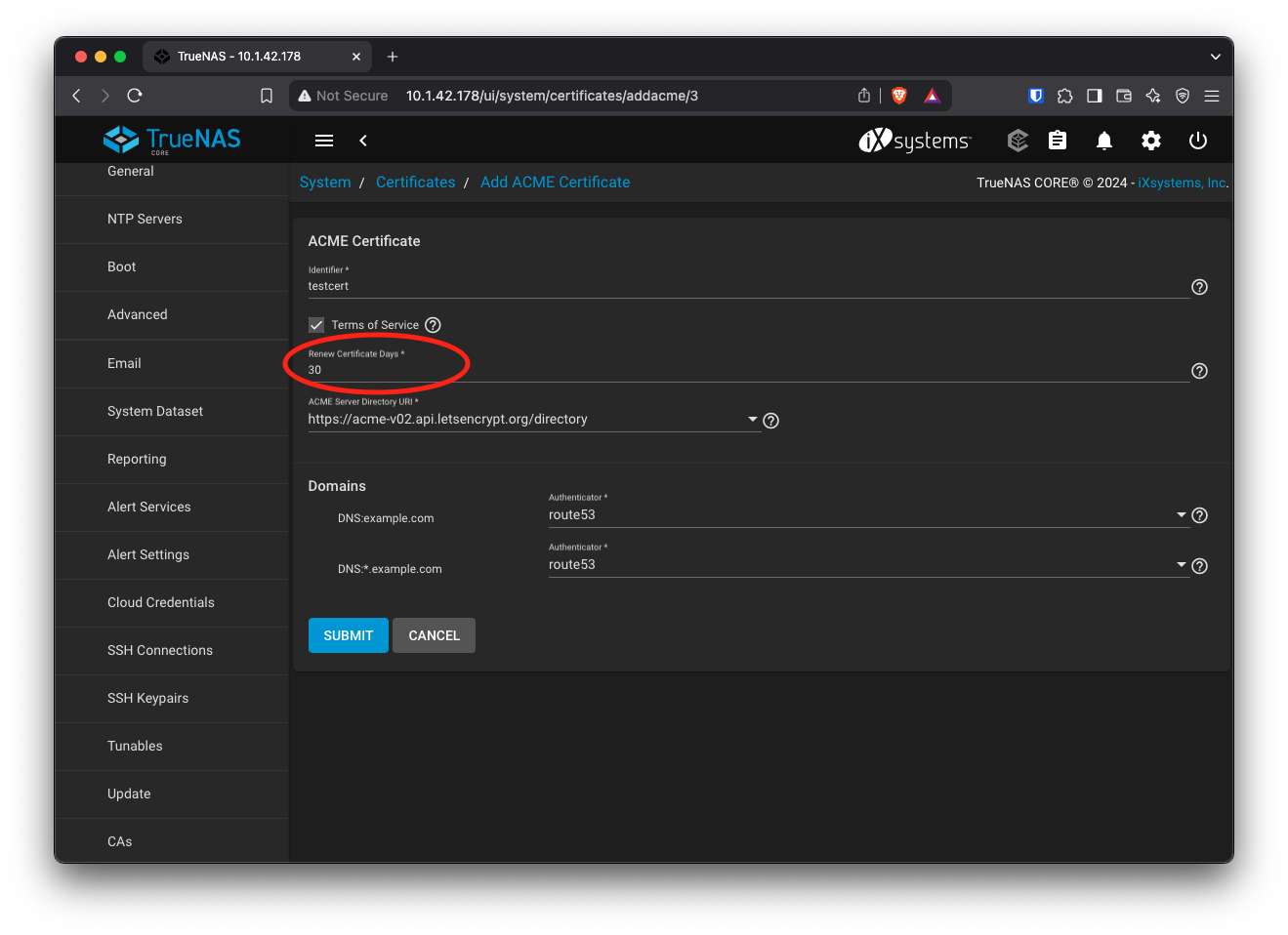The image size is (1288, 935).
Task: Open the Brave Leo AI icon
Action: coord(1153,96)
